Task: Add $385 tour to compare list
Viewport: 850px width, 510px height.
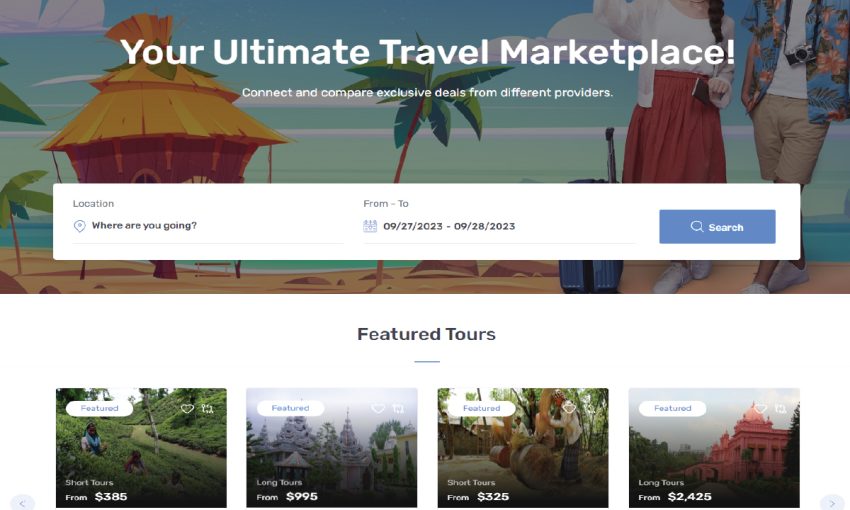Action: point(208,409)
